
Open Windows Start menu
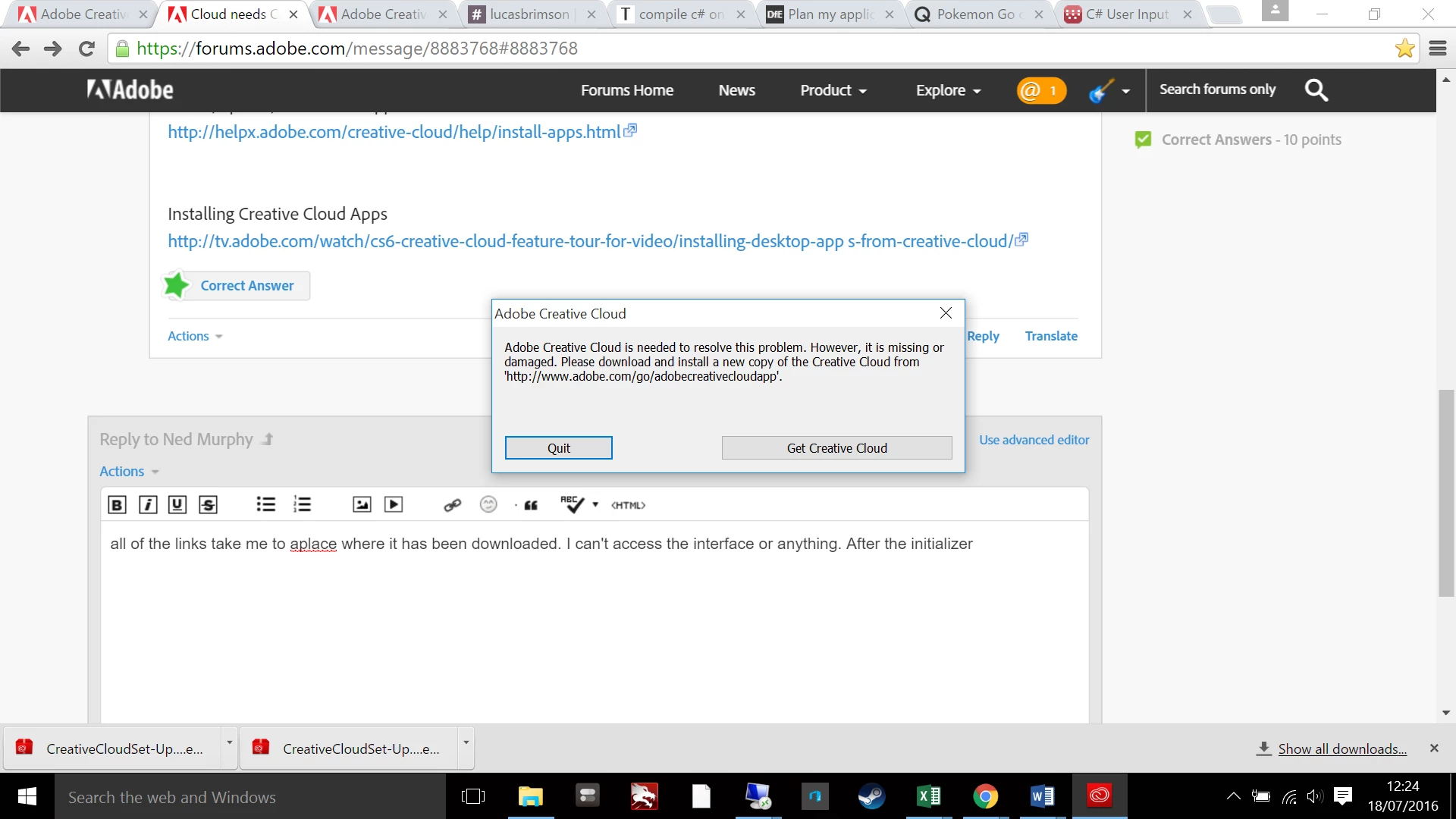pos(27,797)
